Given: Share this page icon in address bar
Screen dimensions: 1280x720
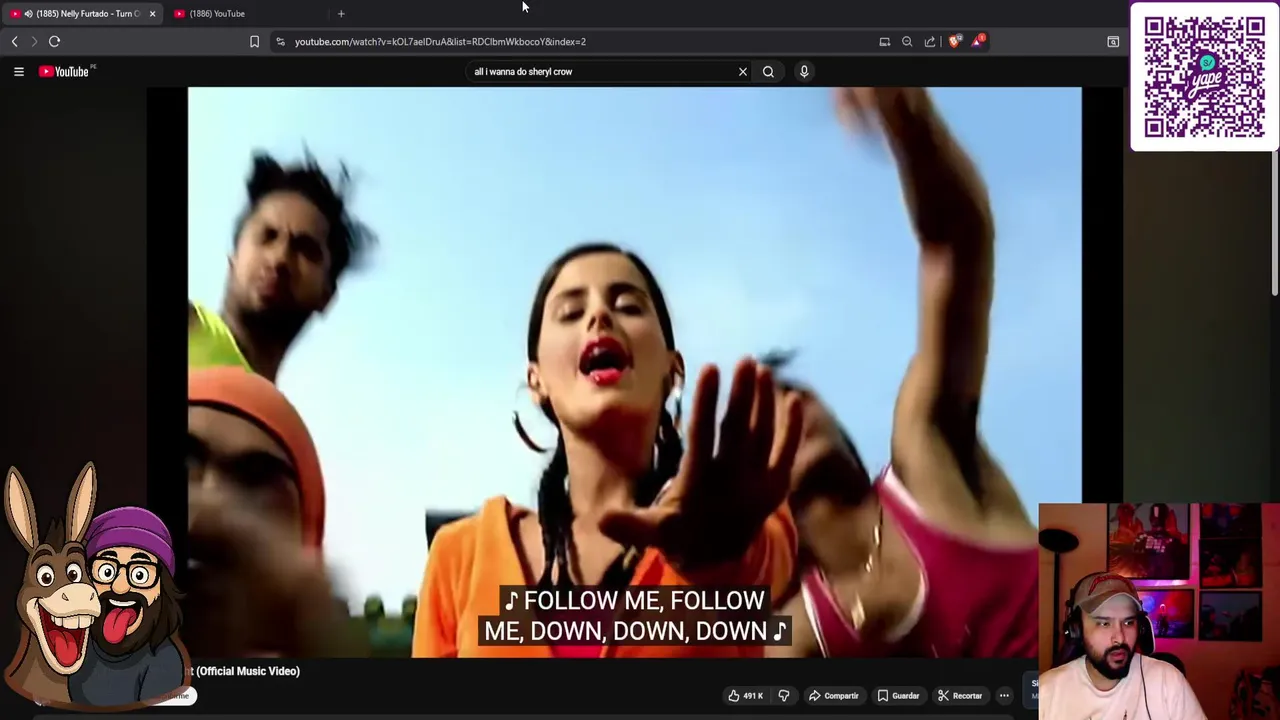Looking at the screenshot, I should [930, 41].
